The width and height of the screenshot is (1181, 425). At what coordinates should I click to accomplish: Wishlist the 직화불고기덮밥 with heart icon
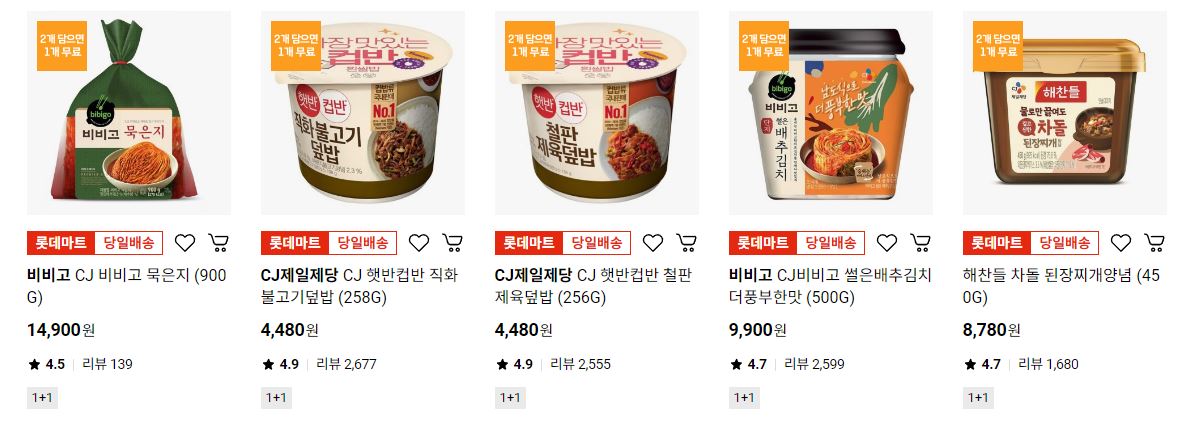[x=419, y=243]
